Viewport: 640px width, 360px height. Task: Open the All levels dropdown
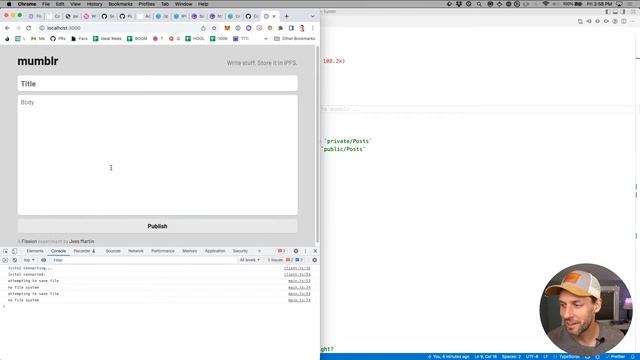pos(249,260)
